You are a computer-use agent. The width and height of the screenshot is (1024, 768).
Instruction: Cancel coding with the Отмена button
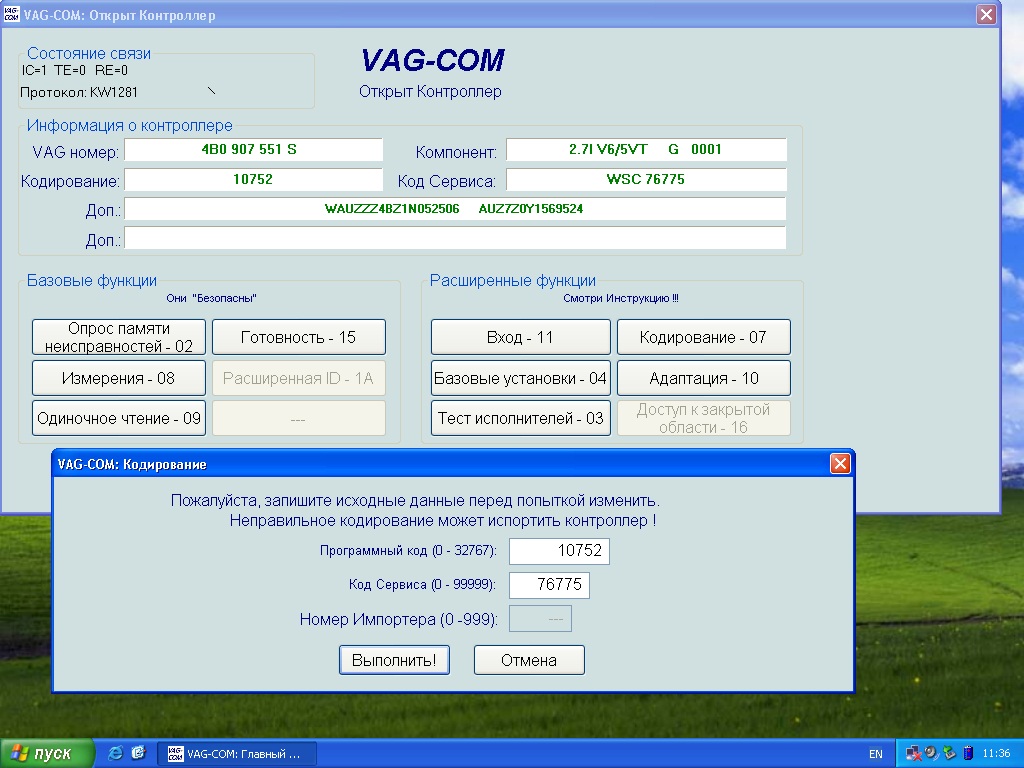[x=528, y=660]
